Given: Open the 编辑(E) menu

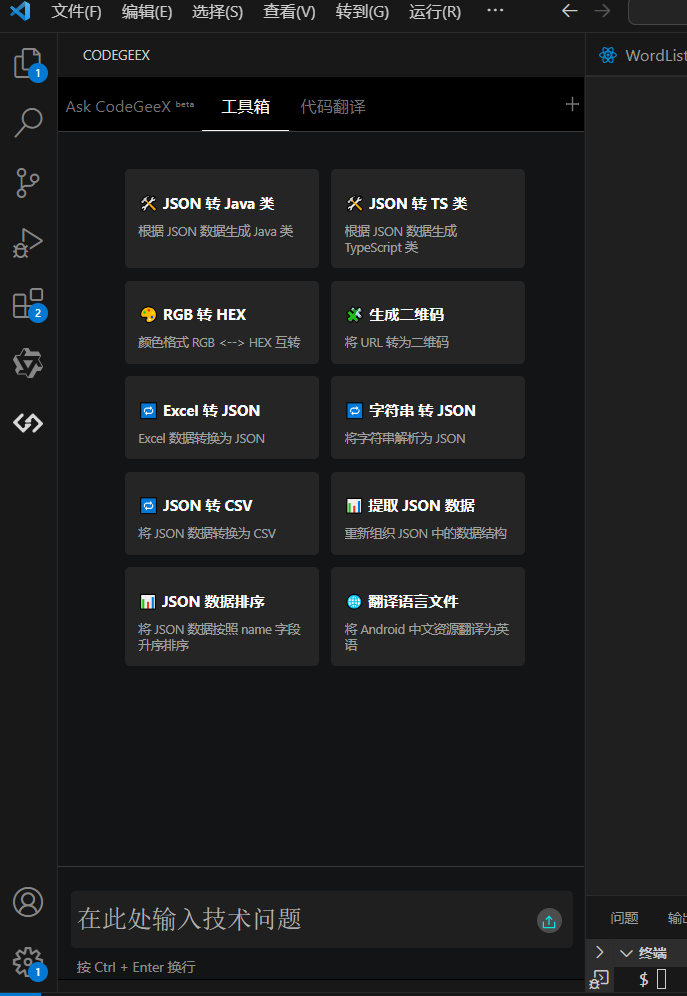Looking at the screenshot, I should (x=147, y=12).
